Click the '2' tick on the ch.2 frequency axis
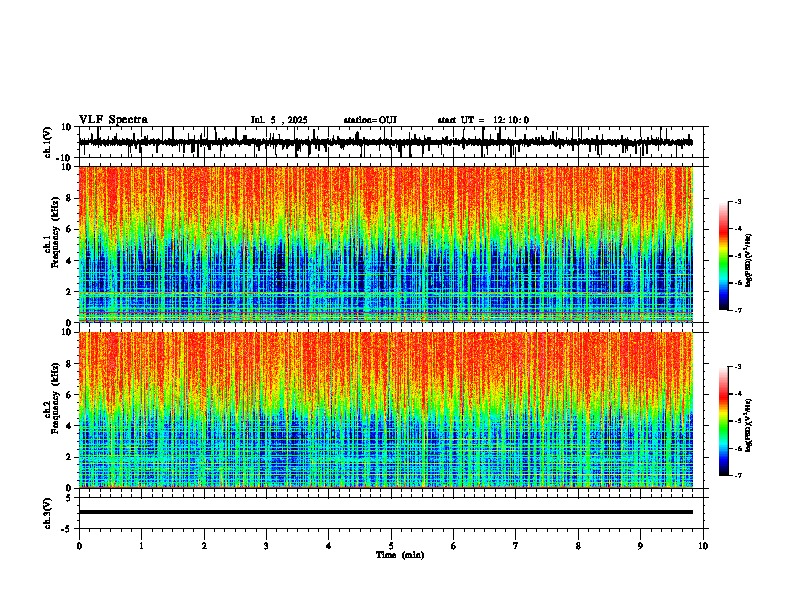This screenshot has height=612, width=792. tap(70, 457)
